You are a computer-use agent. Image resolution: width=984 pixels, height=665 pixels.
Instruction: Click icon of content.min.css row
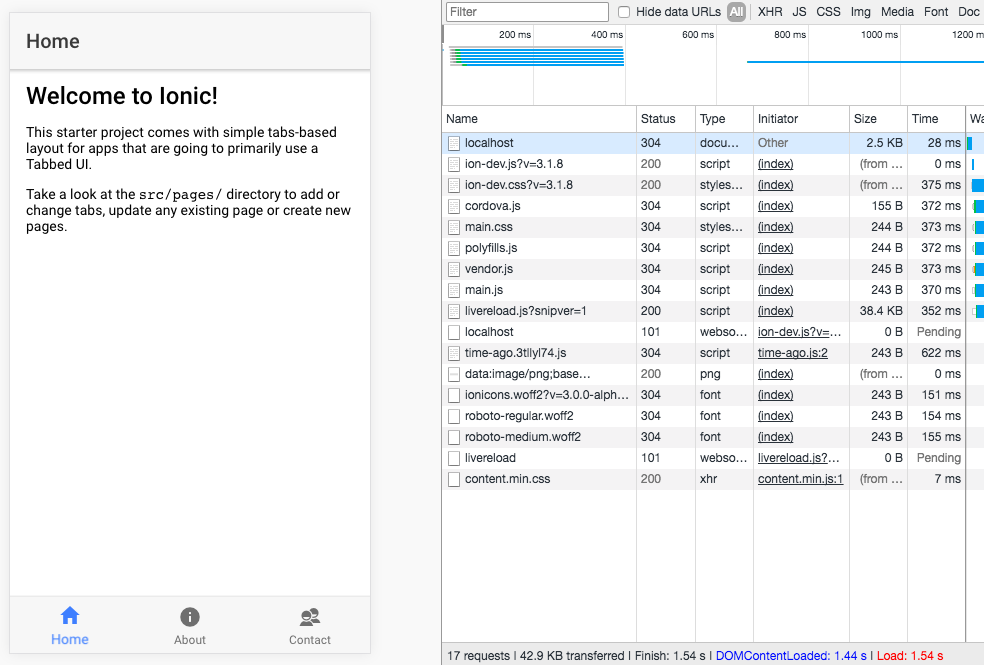454,479
